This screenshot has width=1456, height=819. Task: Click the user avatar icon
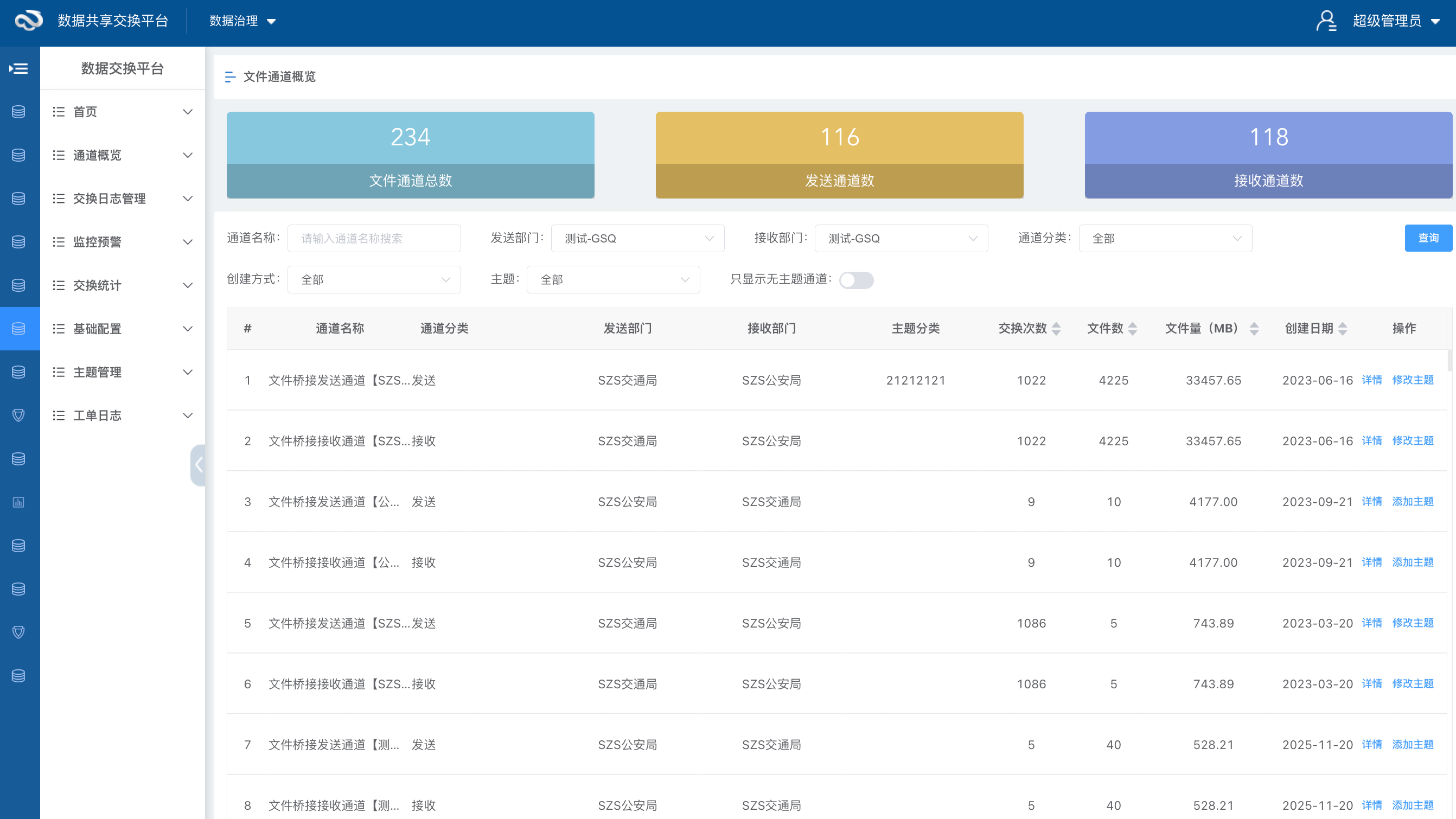(1326, 21)
